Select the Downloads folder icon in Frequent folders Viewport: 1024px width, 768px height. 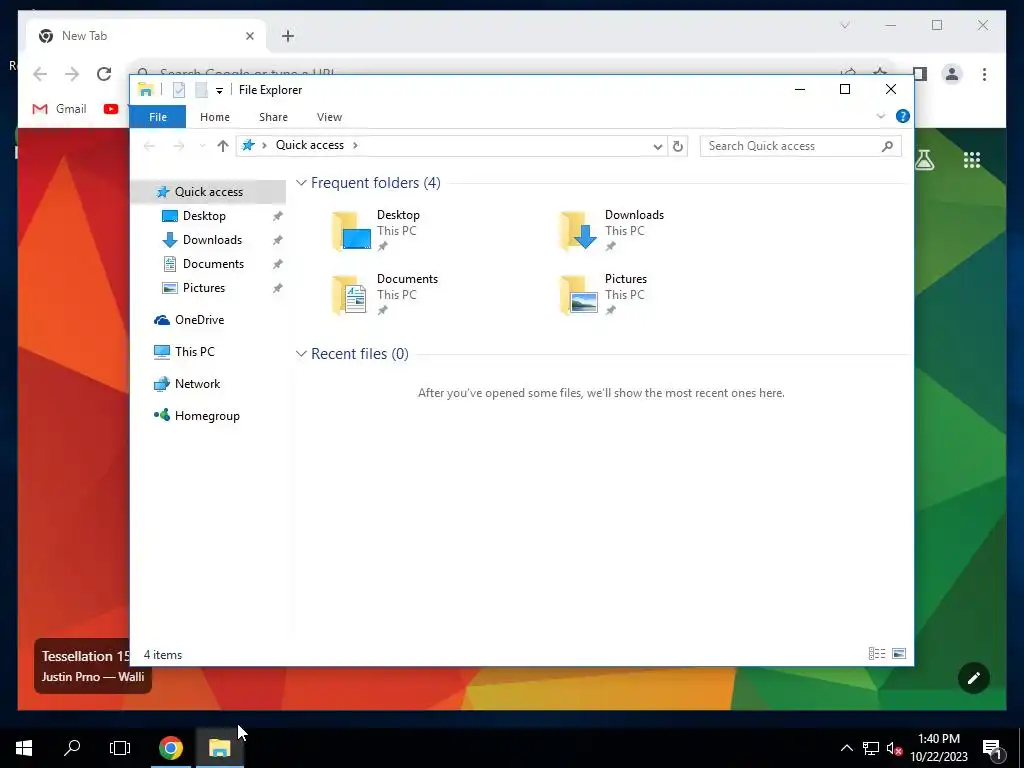tap(579, 231)
